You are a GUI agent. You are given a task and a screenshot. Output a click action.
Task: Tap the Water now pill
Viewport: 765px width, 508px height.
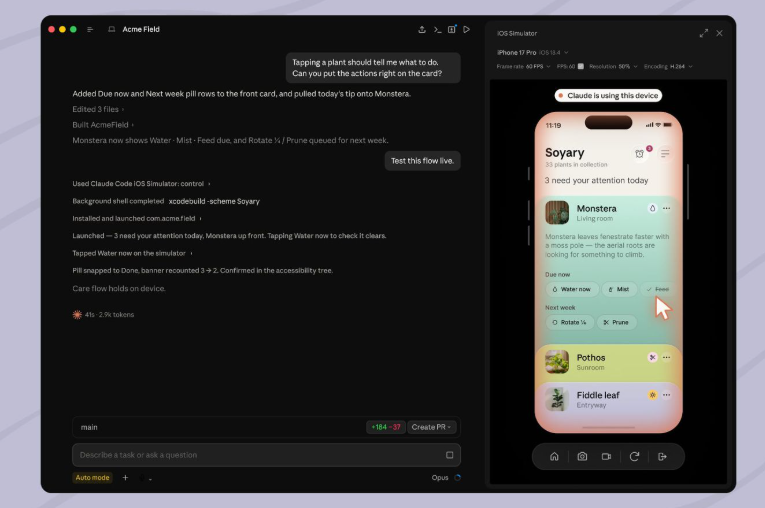[x=571, y=289]
